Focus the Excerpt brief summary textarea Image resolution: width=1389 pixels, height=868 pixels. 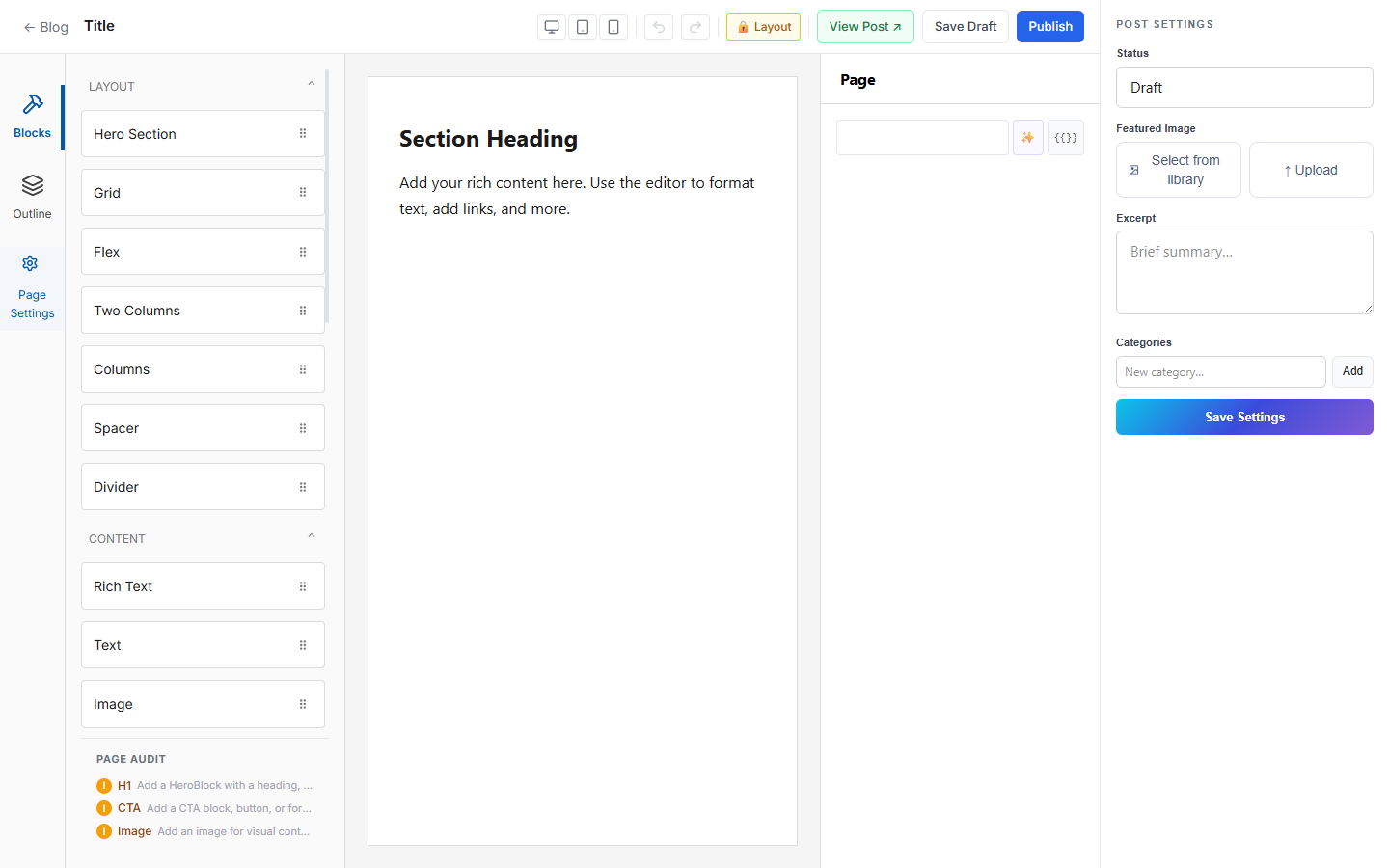[x=1244, y=272]
